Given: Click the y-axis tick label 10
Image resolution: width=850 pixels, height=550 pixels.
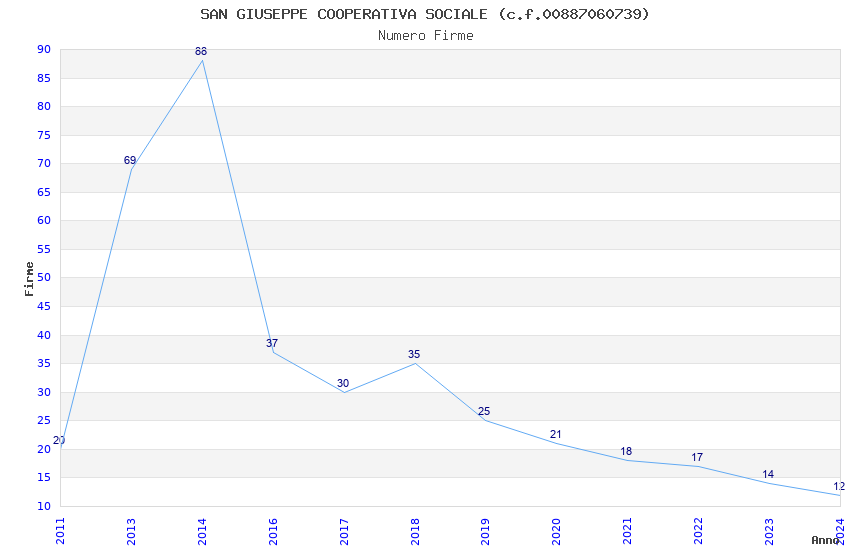Looking at the screenshot, I should coord(44,506).
